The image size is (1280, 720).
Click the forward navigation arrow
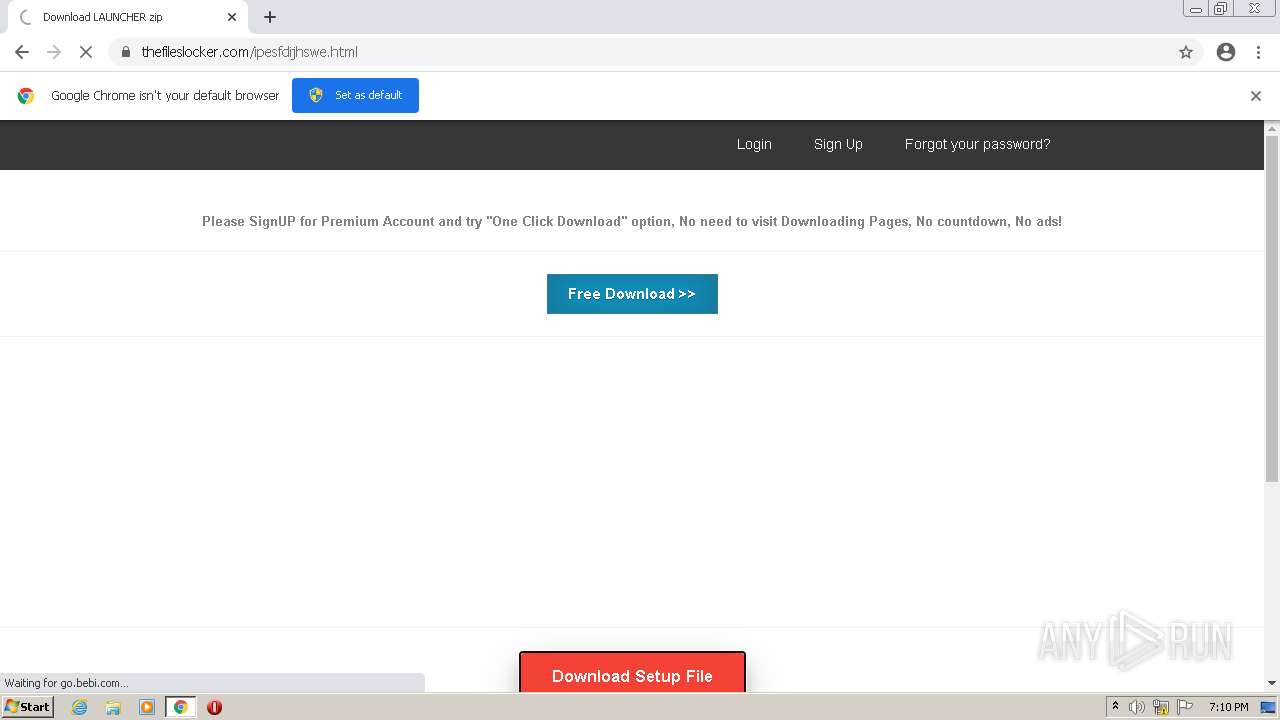(54, 52)
